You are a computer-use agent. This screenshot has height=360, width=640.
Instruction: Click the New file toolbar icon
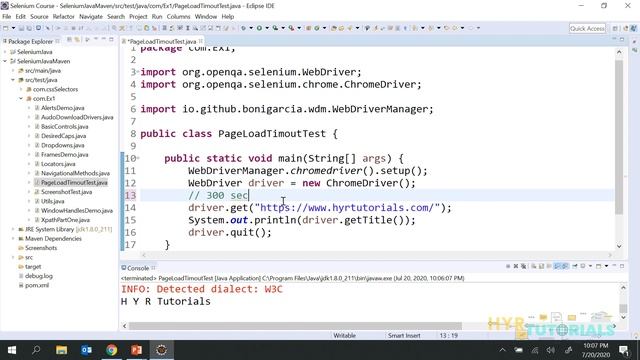click(x=5, y=28)
